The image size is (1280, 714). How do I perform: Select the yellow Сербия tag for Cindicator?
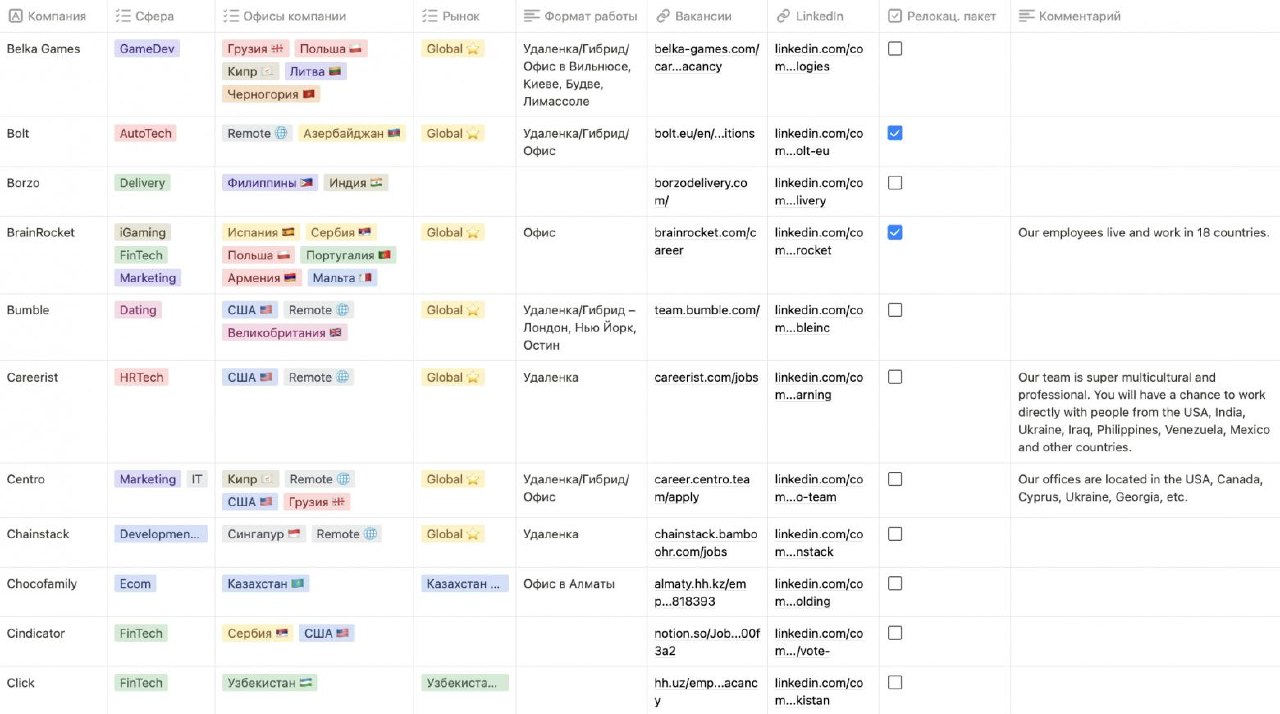point(257,633)
